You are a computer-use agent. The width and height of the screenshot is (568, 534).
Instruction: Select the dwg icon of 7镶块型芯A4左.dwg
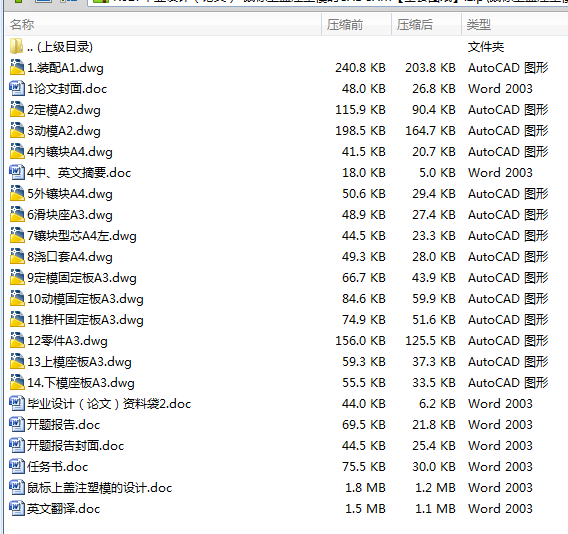point(17,235)
